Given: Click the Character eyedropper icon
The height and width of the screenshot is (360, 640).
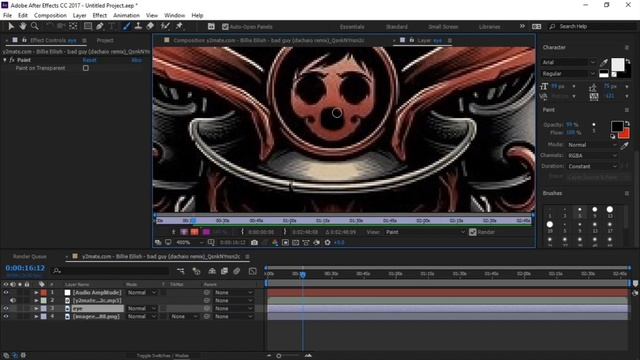Looking at the screenshot, I should [x=604, y=62].
